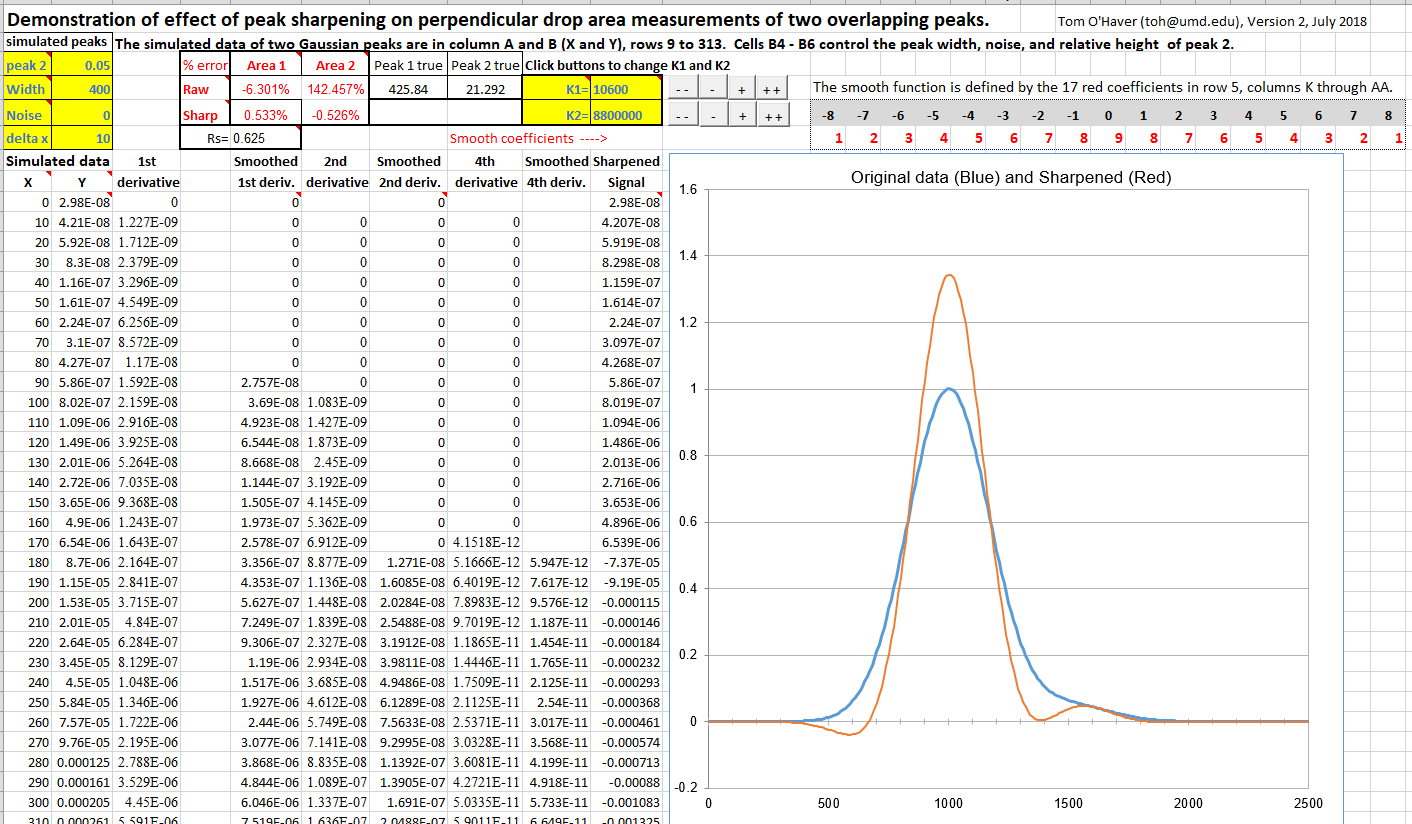Click the 'Area 2' header cell

[335, 65]
